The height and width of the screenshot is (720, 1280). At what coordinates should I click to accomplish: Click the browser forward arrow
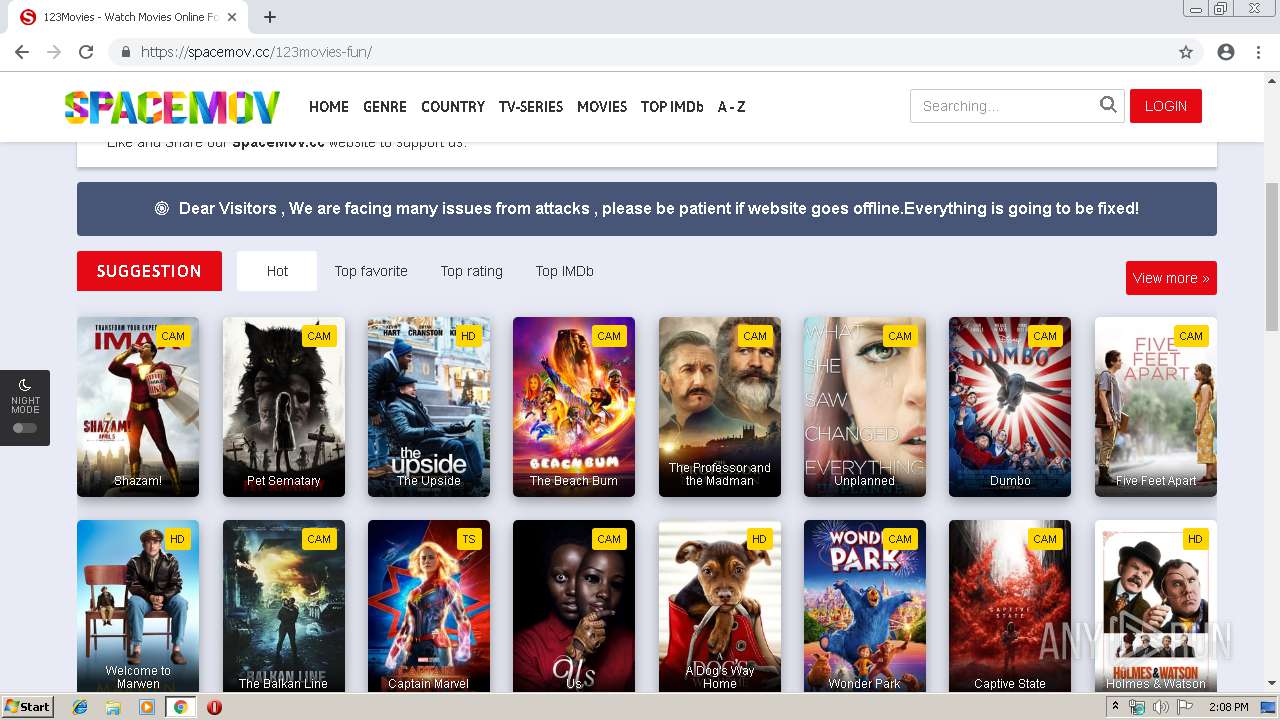(54, 52)
